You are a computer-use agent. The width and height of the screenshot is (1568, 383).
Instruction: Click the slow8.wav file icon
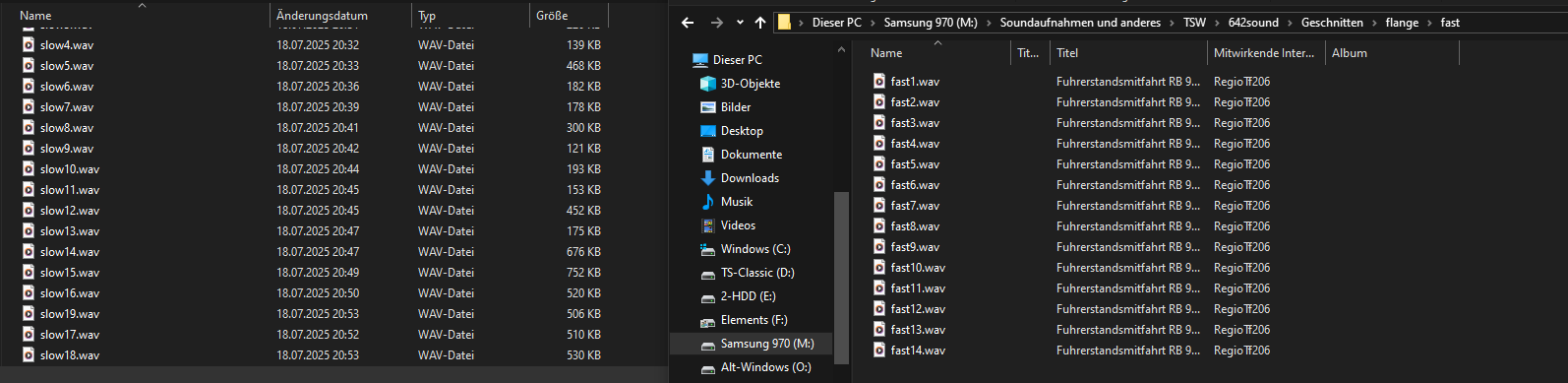(x=29, y=128)
